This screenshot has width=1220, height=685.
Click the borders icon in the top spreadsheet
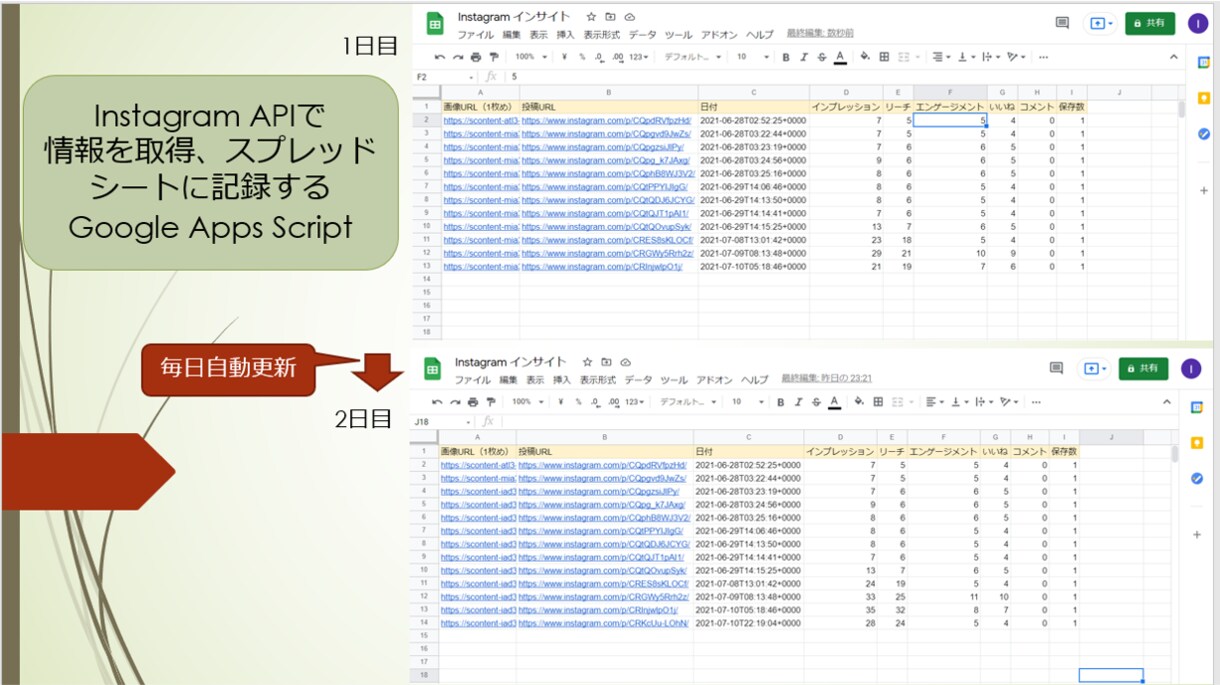point(884,57)
